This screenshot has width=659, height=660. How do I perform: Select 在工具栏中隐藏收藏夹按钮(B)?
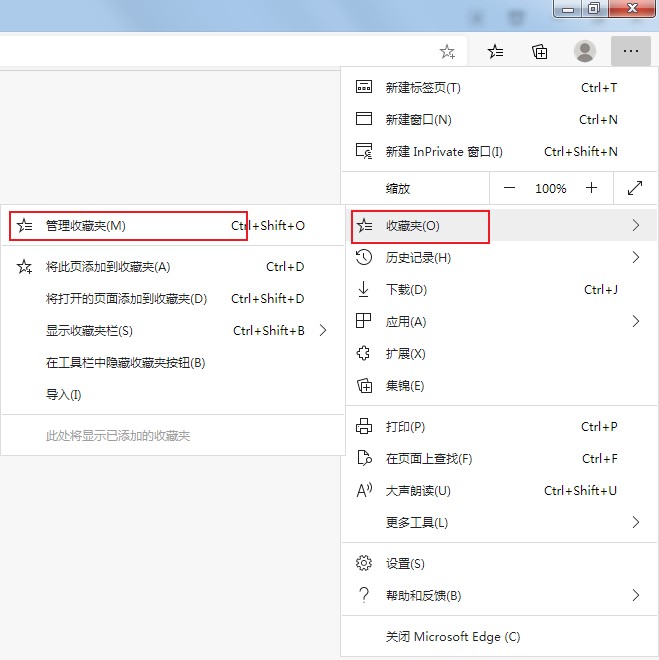[x=173, y=362]
